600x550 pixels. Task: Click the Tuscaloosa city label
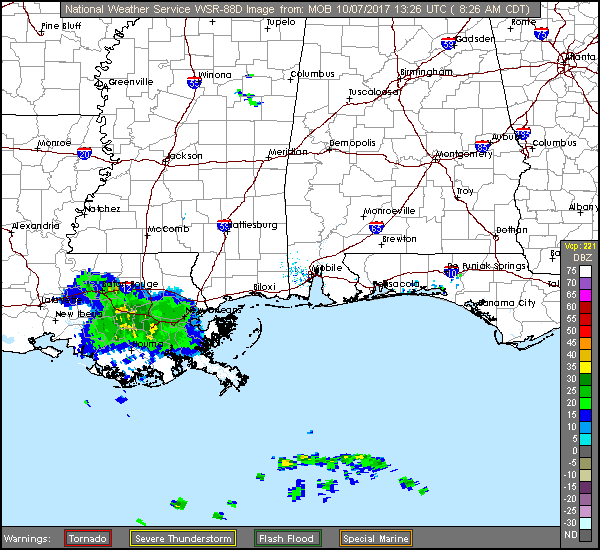(x=374, y=92)
